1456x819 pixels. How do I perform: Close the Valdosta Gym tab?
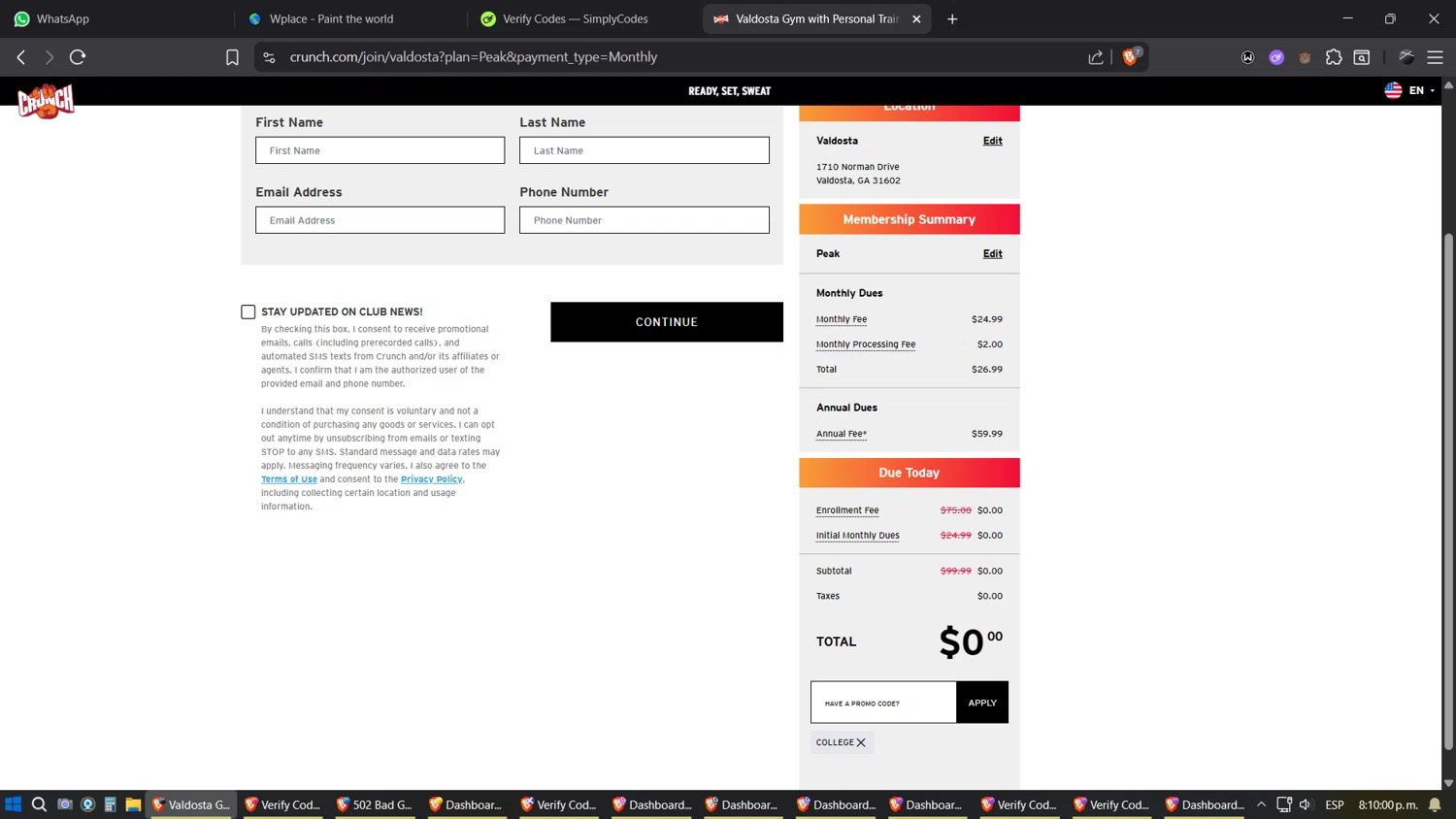pos(916,18)
